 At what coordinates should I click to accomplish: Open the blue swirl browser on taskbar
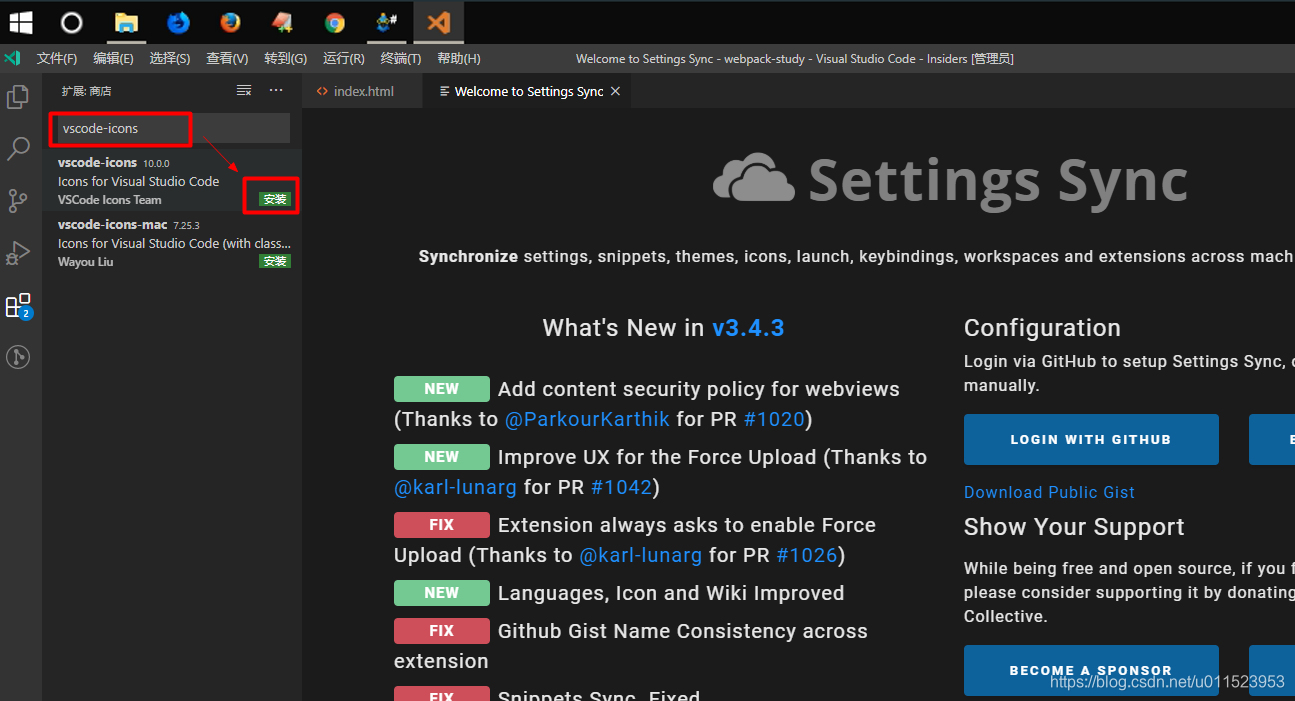[x=178, y=22]
